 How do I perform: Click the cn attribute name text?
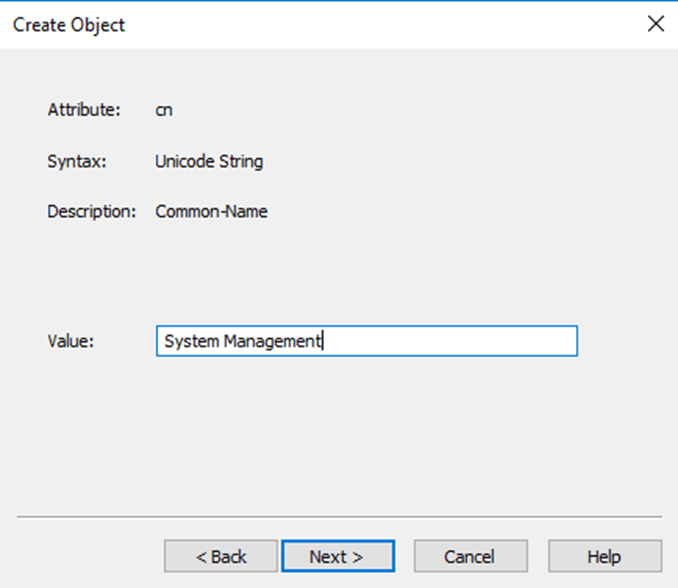[x=164, y=110]
